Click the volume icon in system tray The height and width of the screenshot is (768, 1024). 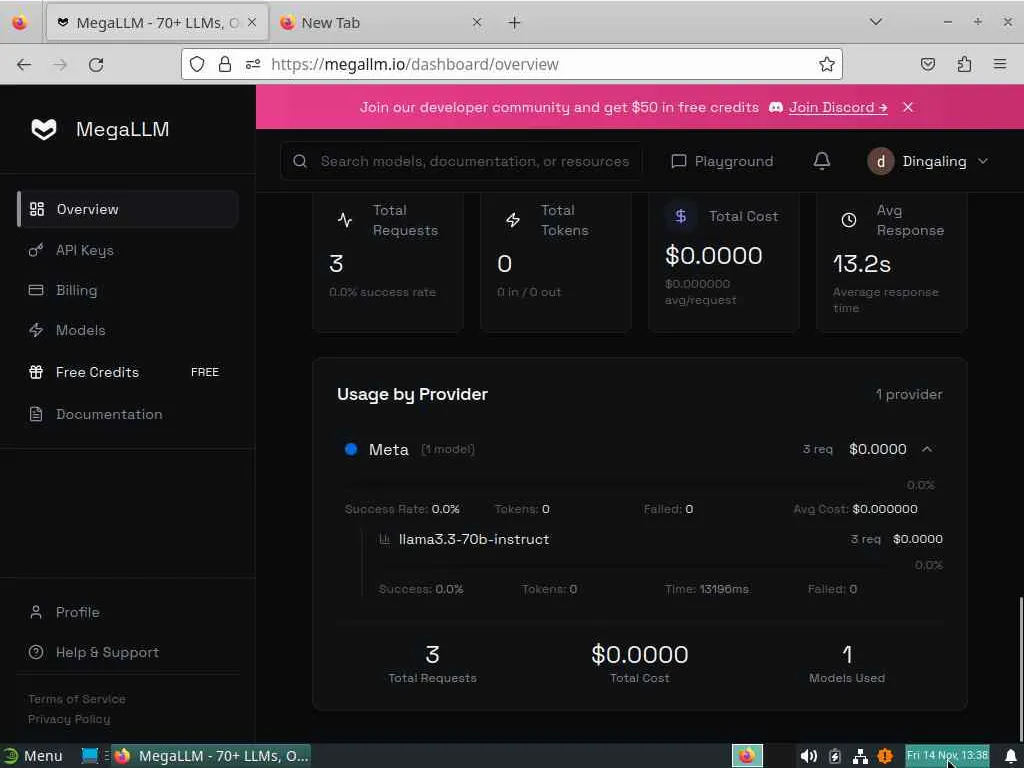click(x=808, y=756)
